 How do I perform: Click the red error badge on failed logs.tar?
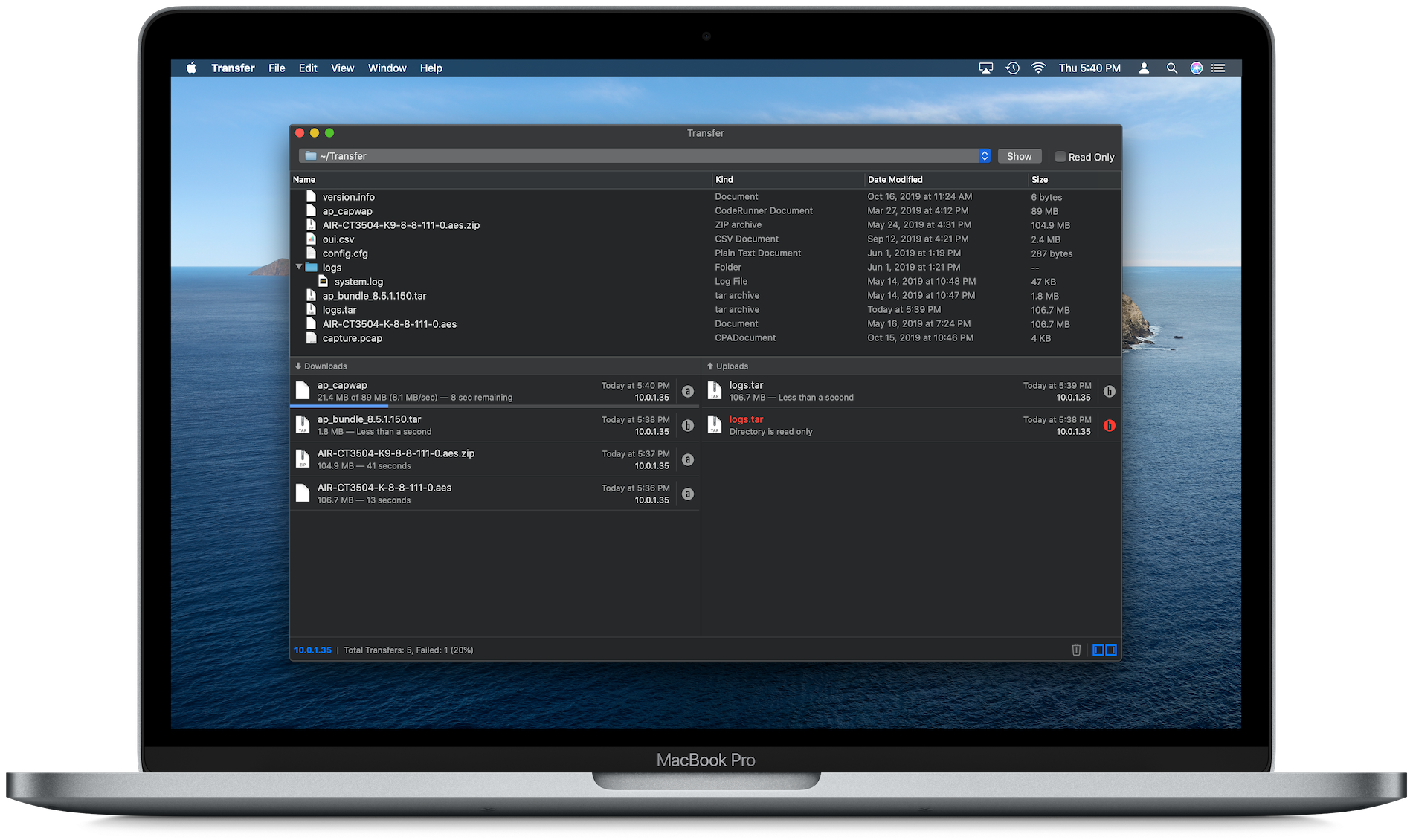pyautogui.click(x=1110, y=426)
